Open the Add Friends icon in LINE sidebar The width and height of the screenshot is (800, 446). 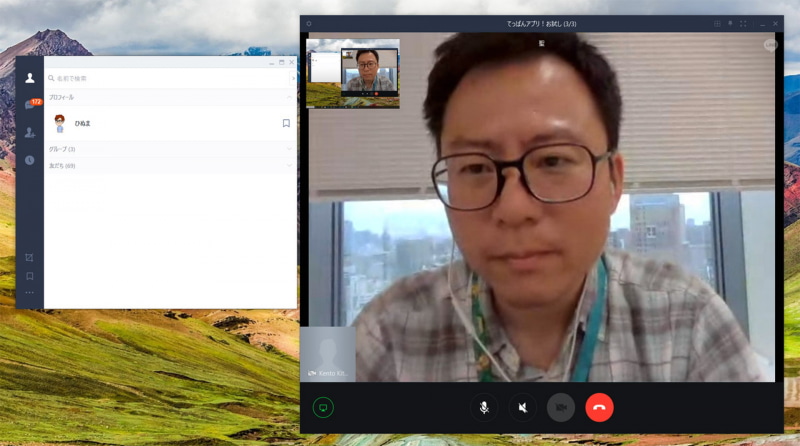pos(30,133)
